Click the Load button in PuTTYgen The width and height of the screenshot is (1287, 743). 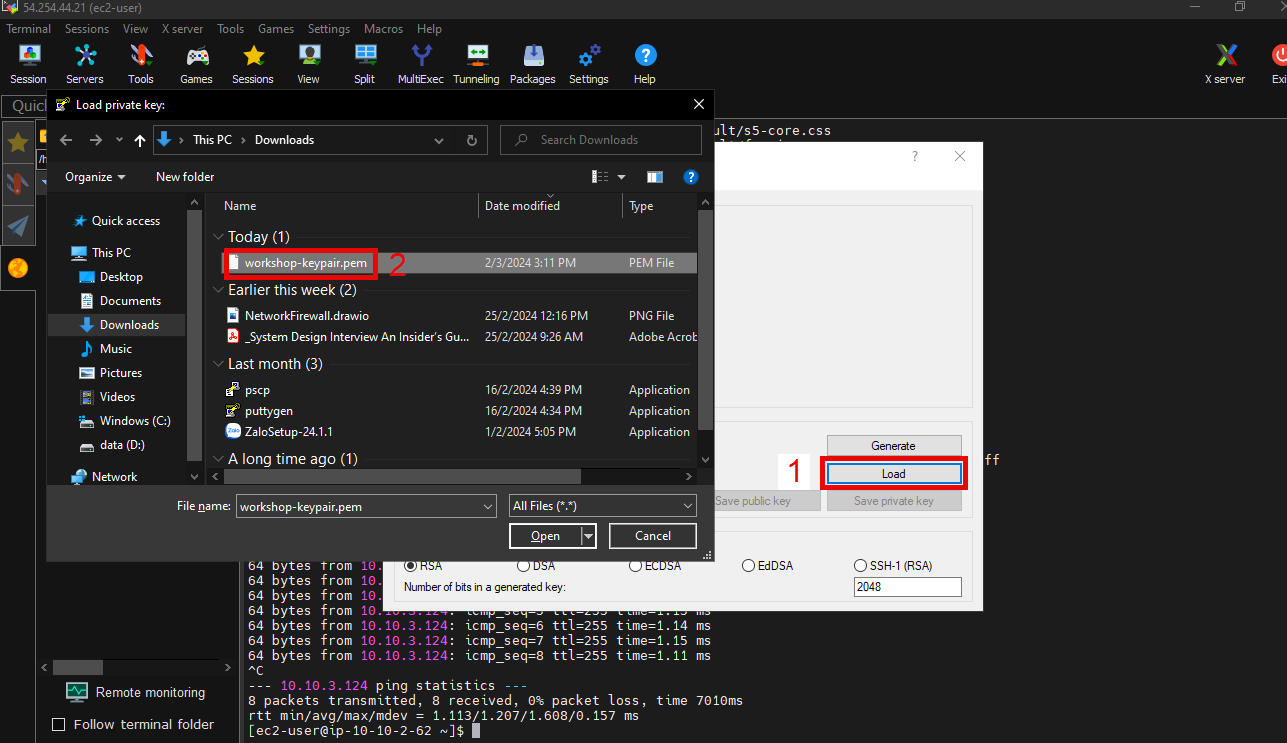894,474
